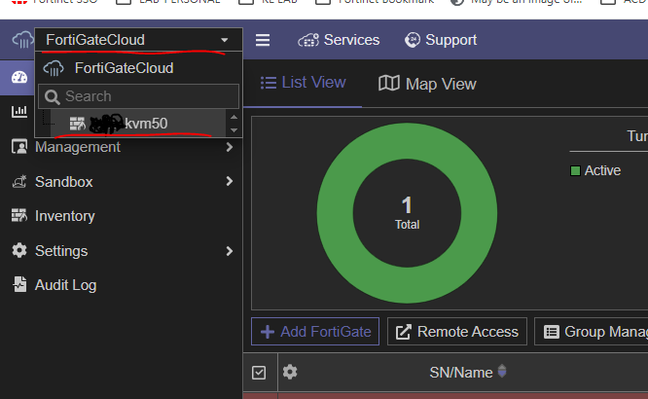Open the Management menu item

pos(78,147)
